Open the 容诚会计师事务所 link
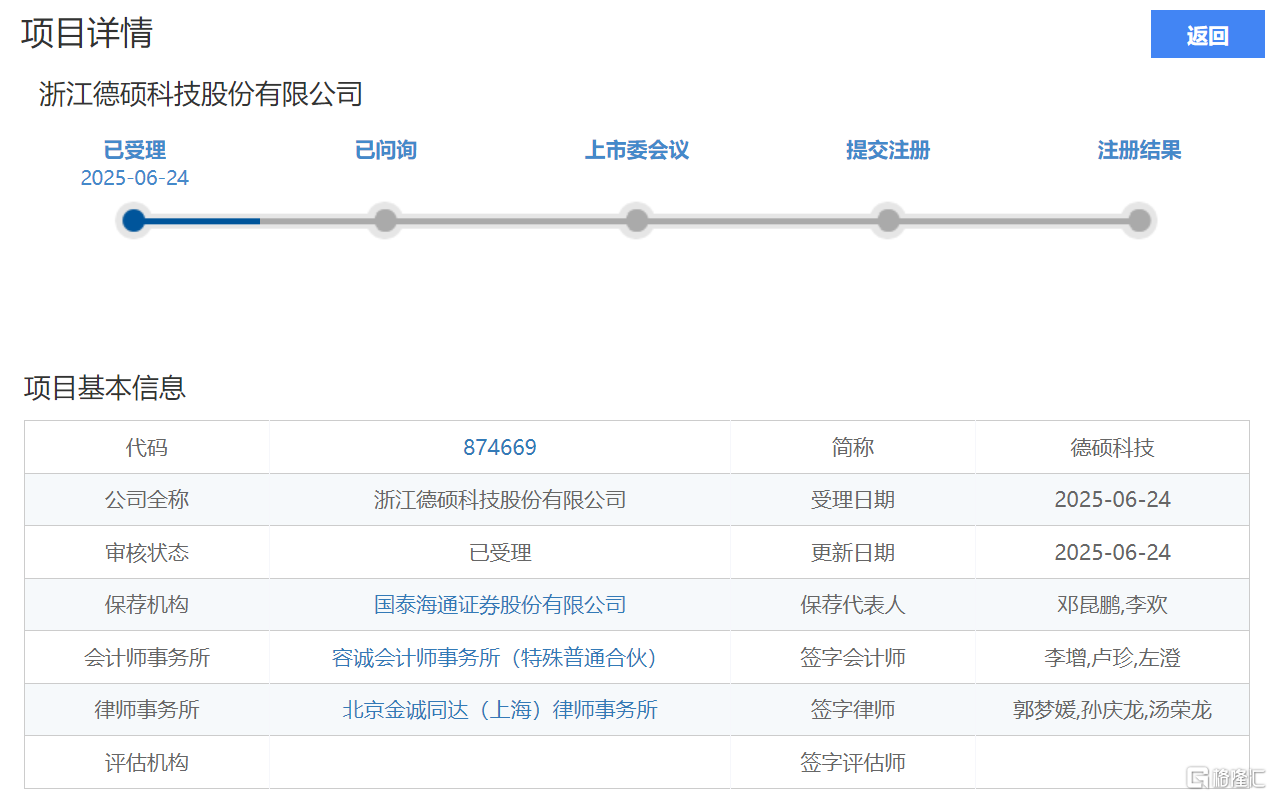1273x797 pixels. (500, 658)
